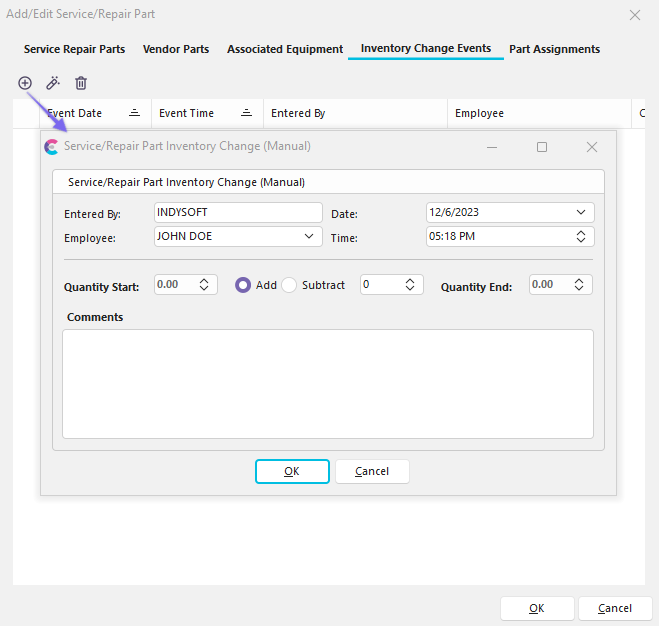
Task: Click the delete event trash icon
Action: (81, 83)
